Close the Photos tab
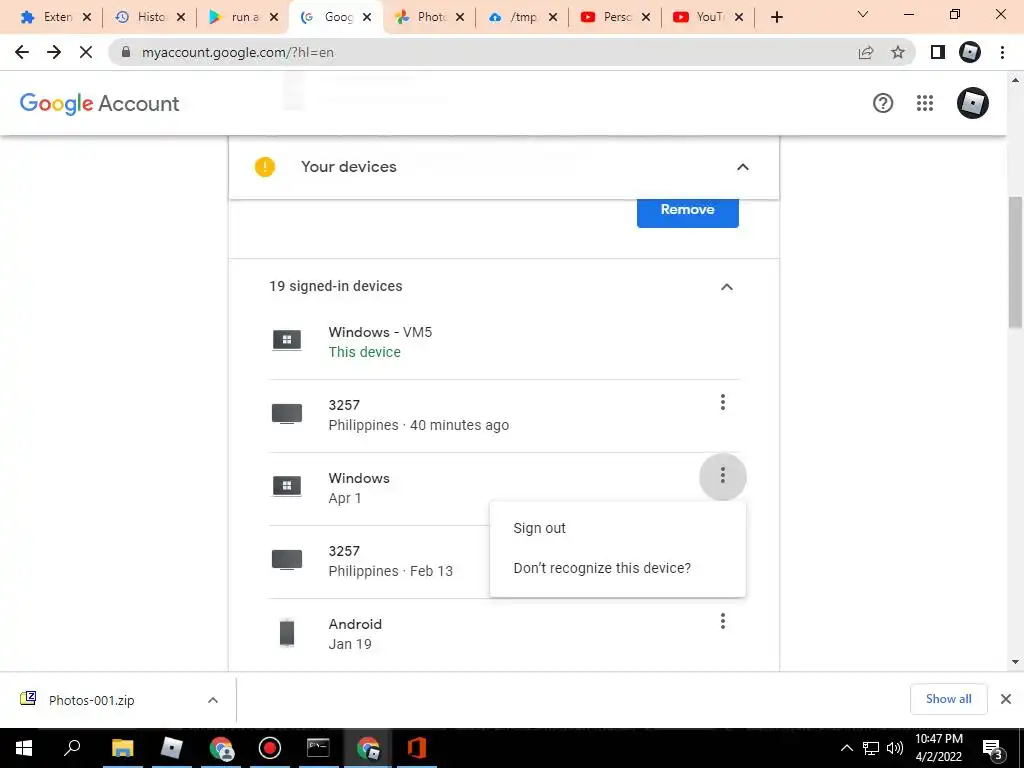 click(x=460, y=18)
